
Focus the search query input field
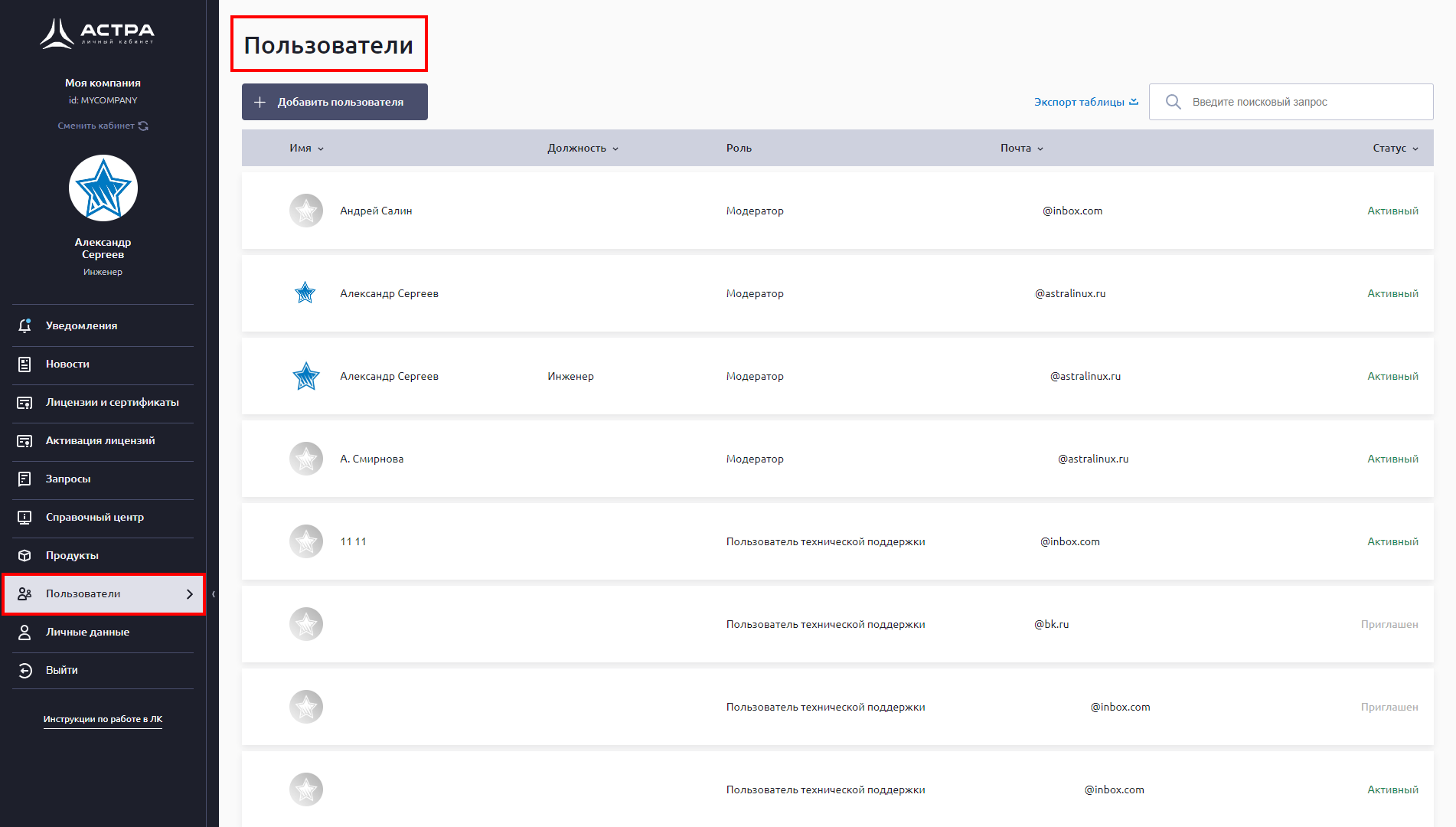tap(1301, 102)
